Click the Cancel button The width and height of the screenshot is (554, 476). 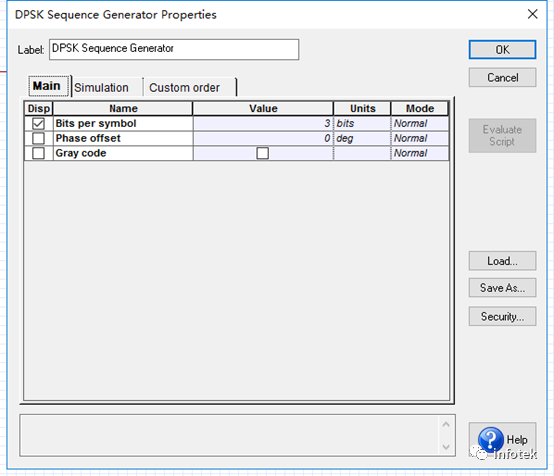coord(502,77)
